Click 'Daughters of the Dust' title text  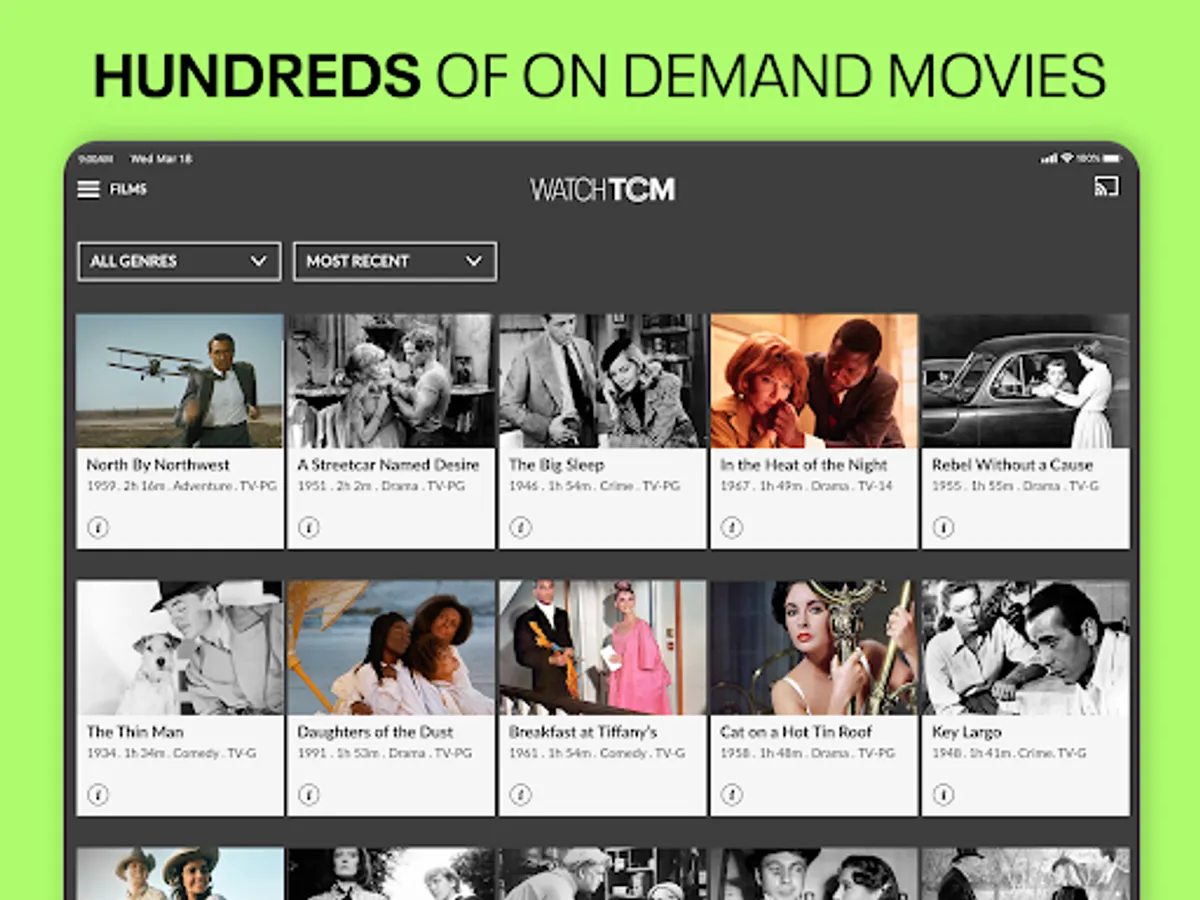(375, 732)
